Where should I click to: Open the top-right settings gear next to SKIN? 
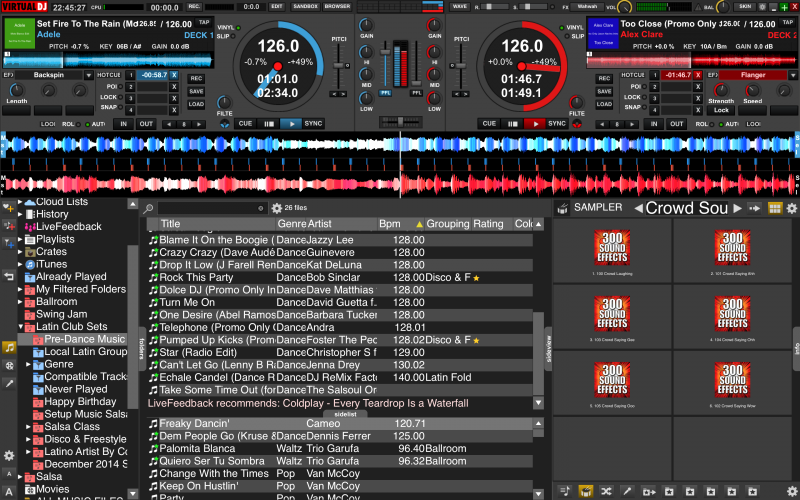coord(762,7)
